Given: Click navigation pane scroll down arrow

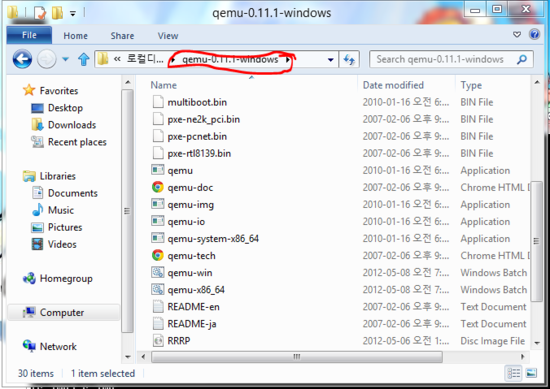Looking at the screenshot, I should [128, 357].
